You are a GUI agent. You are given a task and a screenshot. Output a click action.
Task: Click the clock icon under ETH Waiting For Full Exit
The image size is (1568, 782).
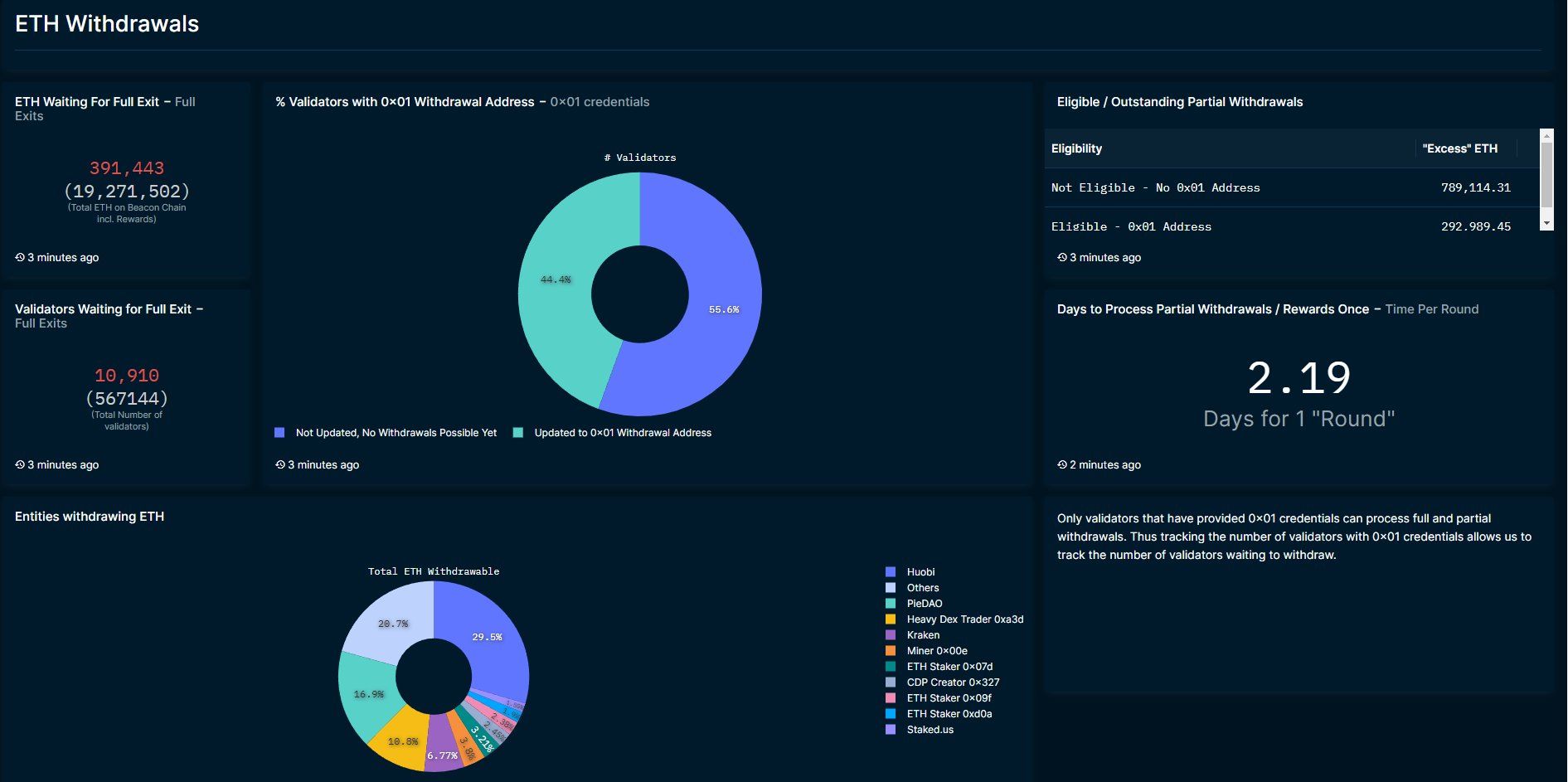(x=20, y=258)
